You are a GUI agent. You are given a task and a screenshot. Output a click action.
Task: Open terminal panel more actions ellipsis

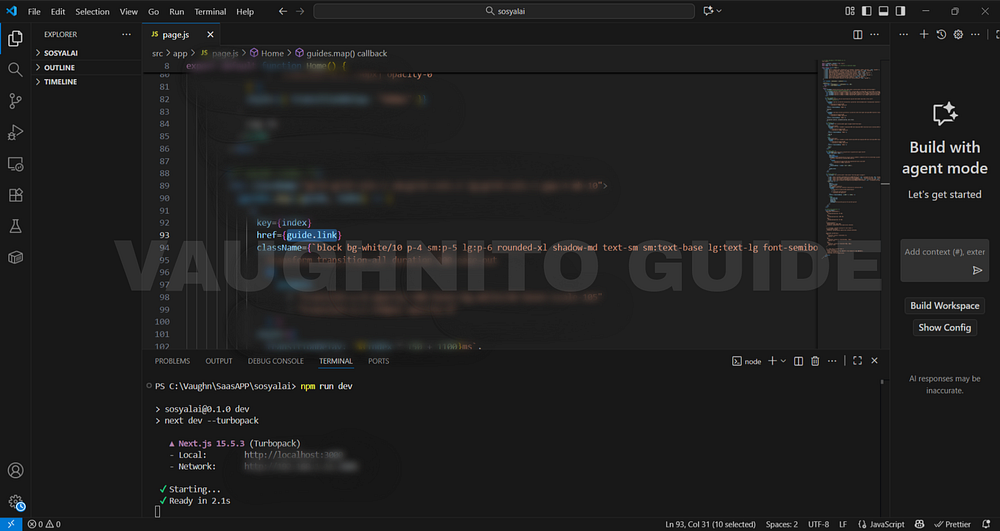click(x=832, y=361)
